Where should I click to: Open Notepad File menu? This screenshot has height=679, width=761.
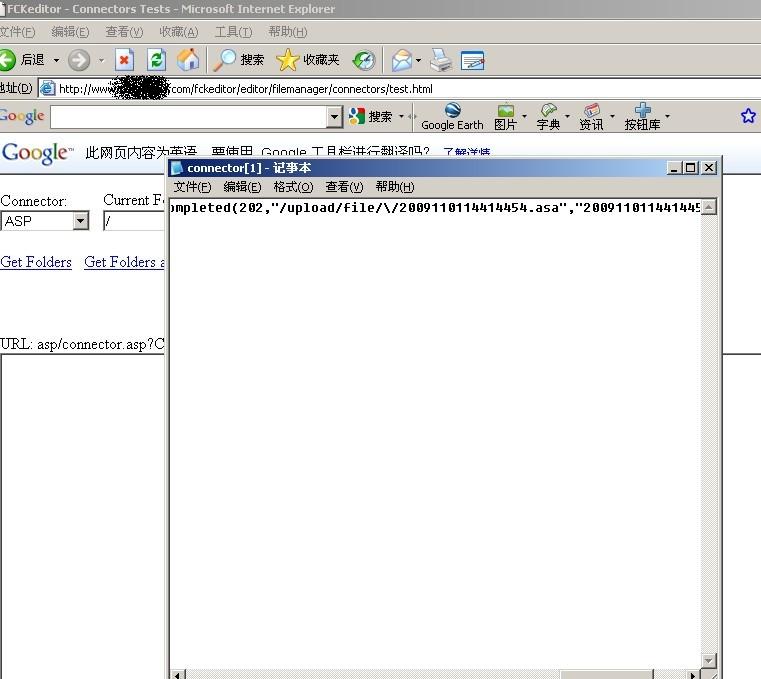click(x=192, y=187)
